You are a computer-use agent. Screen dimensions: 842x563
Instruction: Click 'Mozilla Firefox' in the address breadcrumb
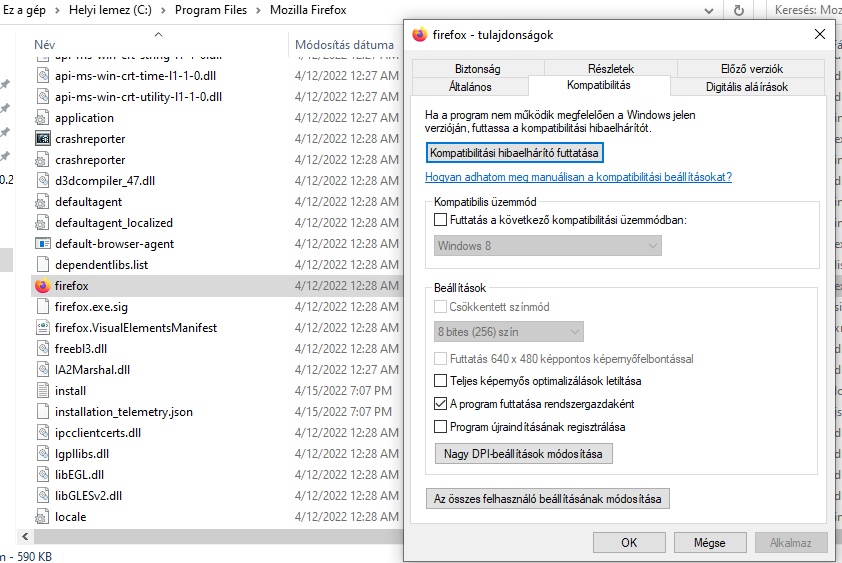[308, 10]
